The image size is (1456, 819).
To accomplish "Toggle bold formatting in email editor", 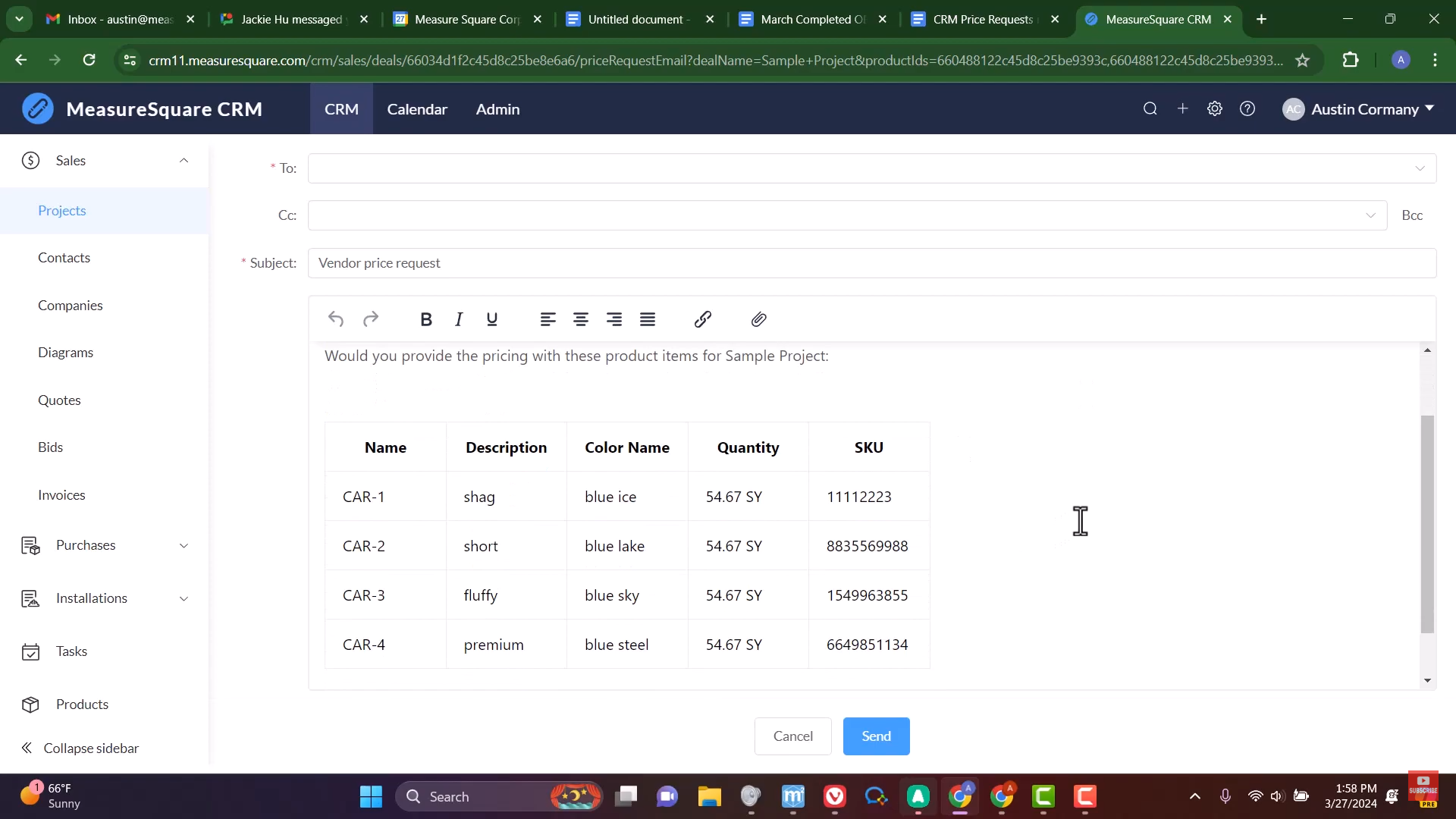I will pos(426,319).
